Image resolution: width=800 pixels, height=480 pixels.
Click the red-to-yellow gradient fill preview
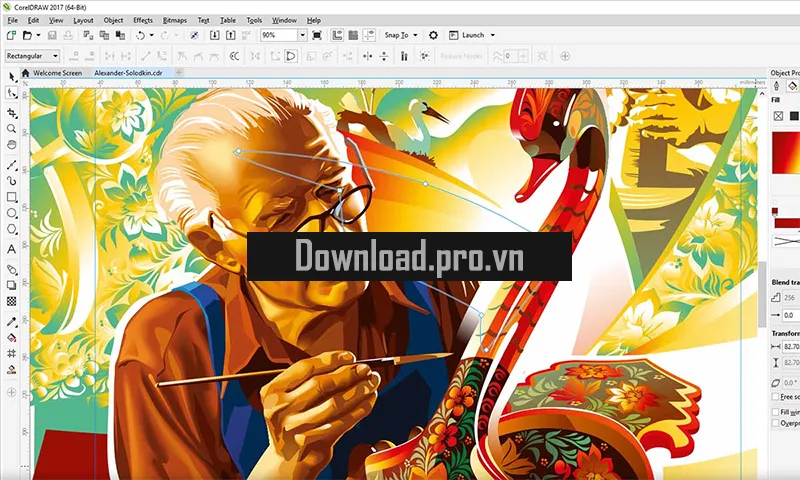(786, 153)
